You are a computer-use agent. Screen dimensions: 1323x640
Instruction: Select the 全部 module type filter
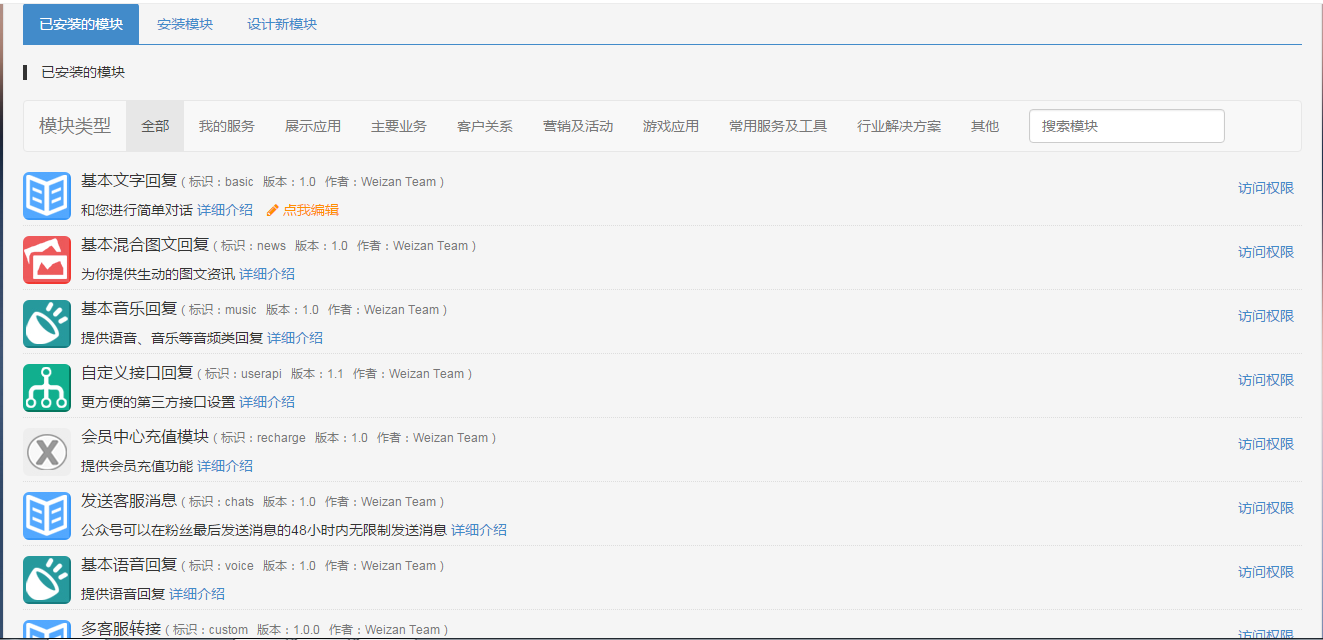pos(155,126)
